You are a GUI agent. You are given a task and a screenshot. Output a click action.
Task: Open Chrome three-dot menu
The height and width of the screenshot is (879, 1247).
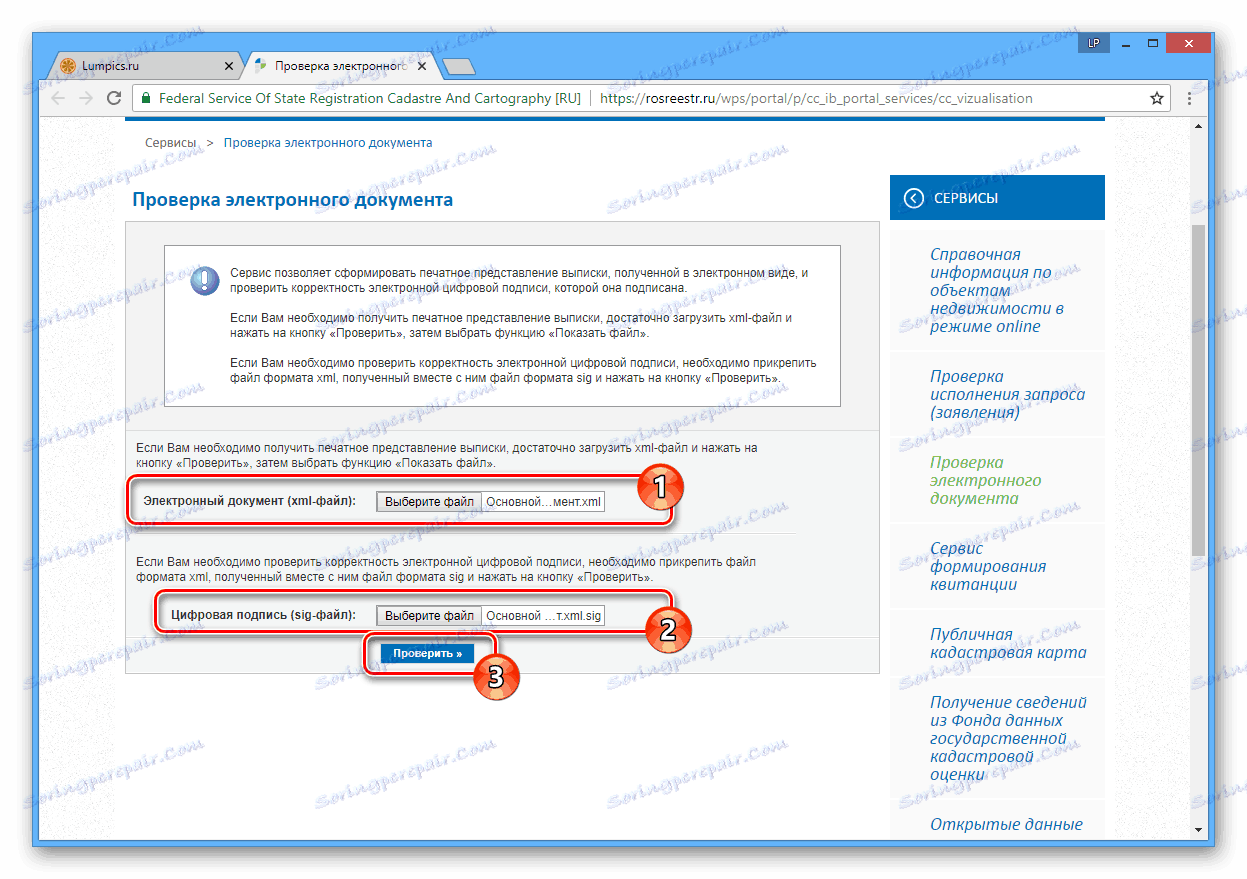(1189, 98)
